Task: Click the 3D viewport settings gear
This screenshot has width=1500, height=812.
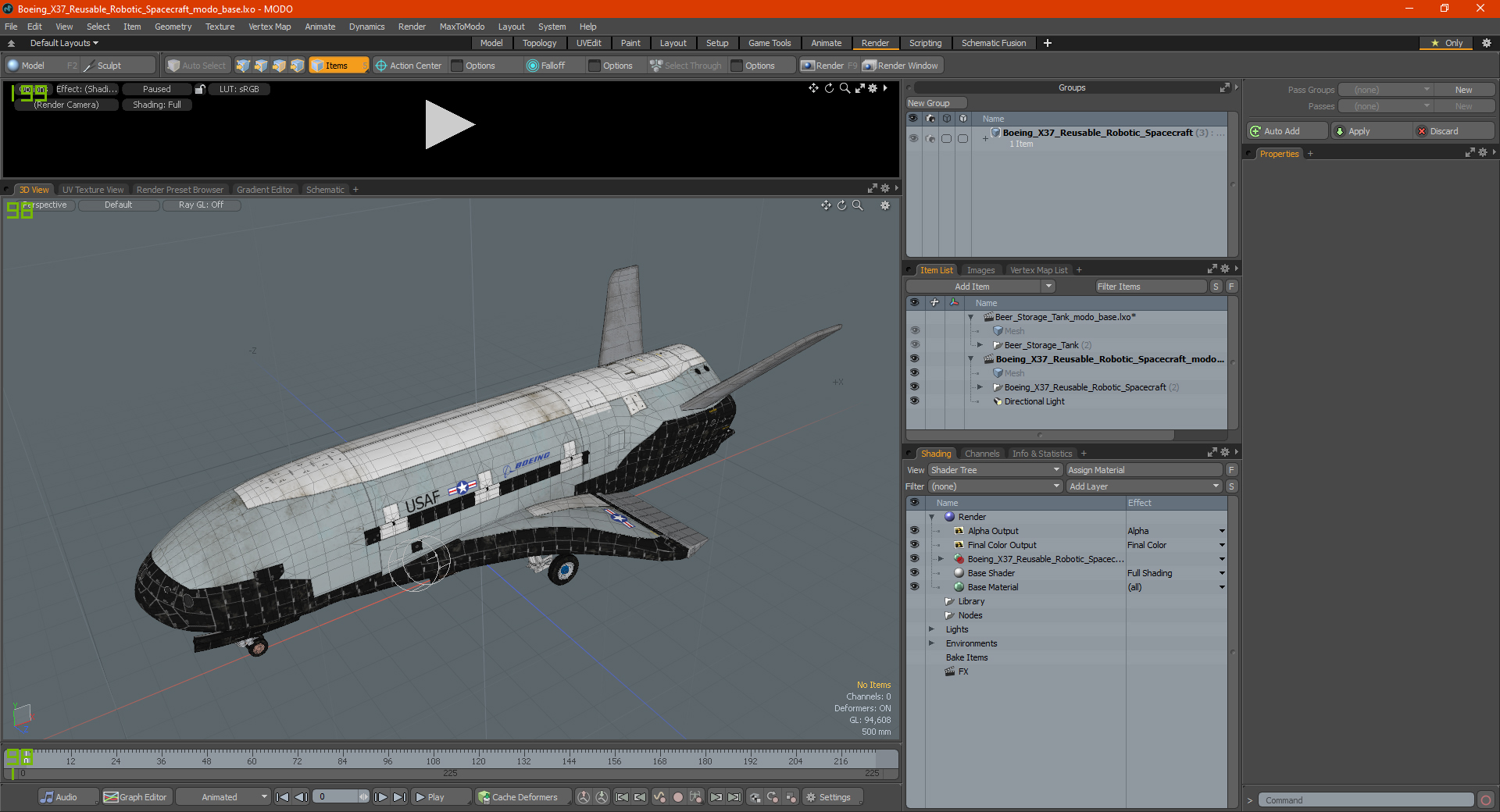Action: pos(885,205)
